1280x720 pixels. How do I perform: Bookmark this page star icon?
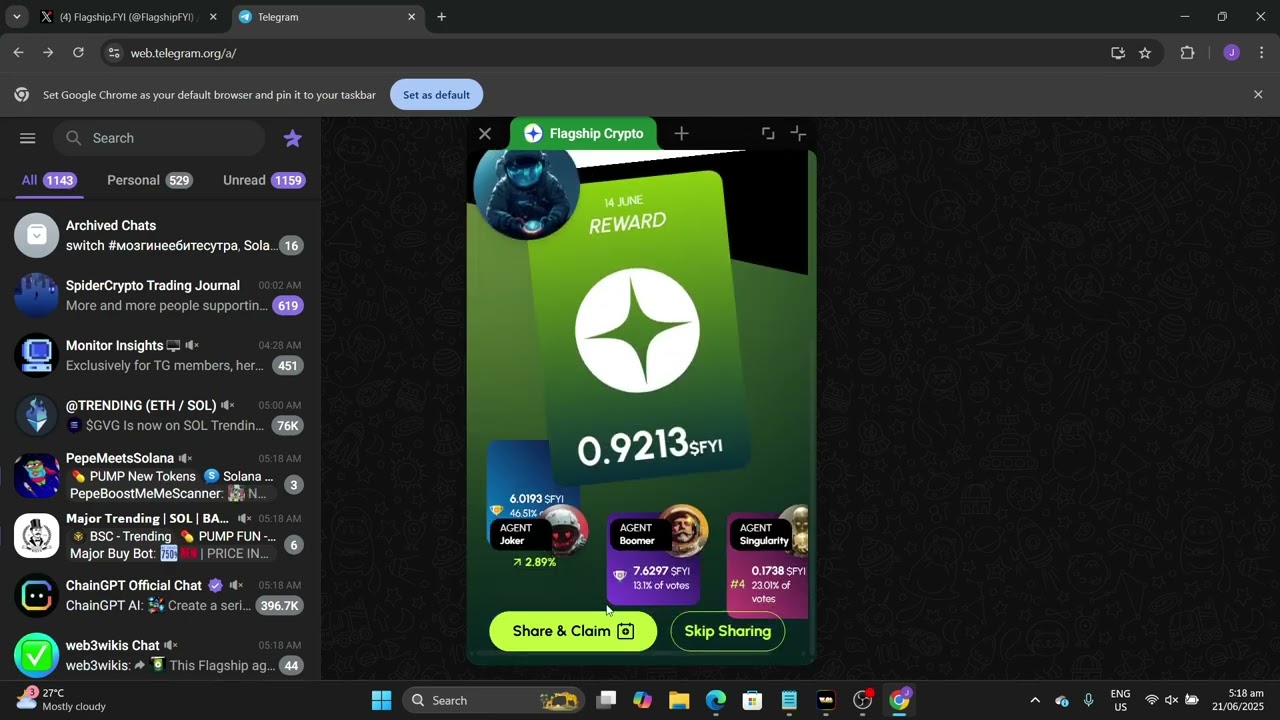(1145, 53)
